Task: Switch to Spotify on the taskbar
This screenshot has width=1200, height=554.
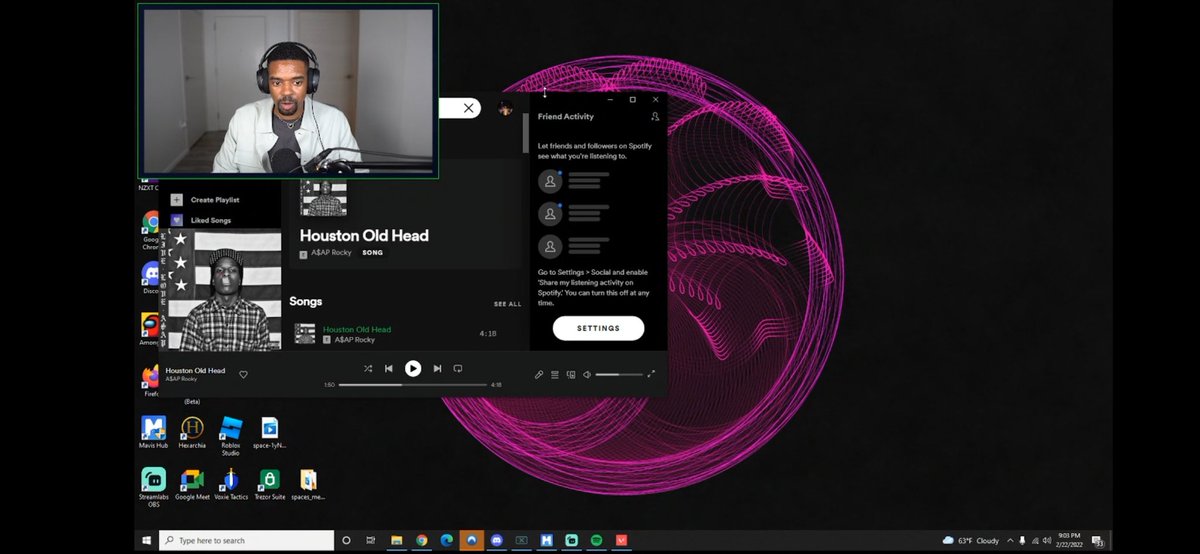Action: [596, 540]
